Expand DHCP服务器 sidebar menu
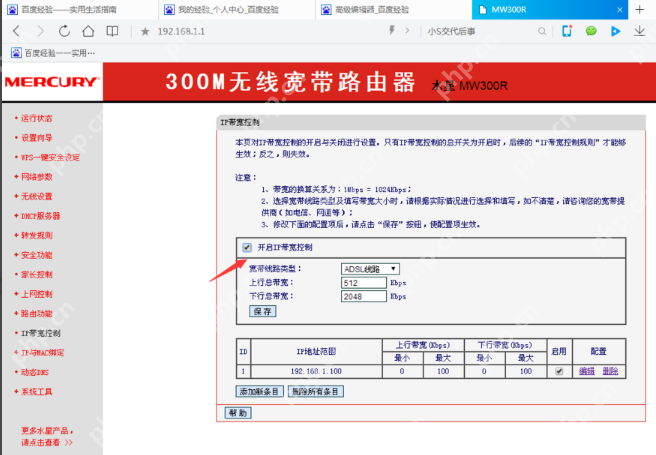 pyautogui.click(x=41, y=216)
